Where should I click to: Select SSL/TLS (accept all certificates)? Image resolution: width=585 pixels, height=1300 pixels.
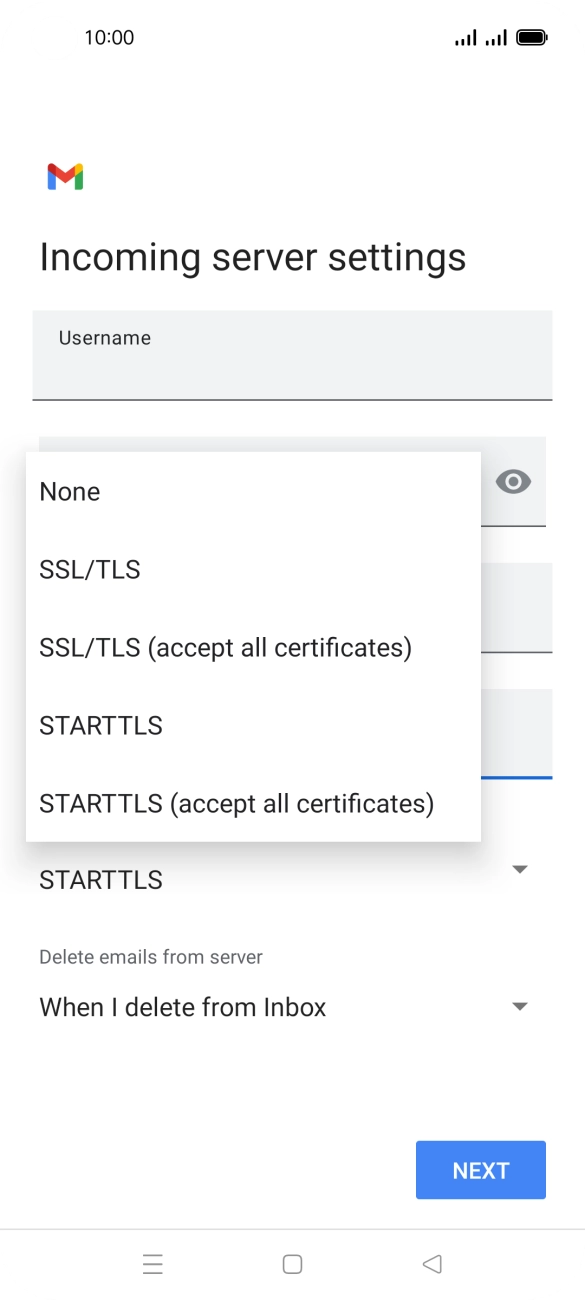coord(253,648)
